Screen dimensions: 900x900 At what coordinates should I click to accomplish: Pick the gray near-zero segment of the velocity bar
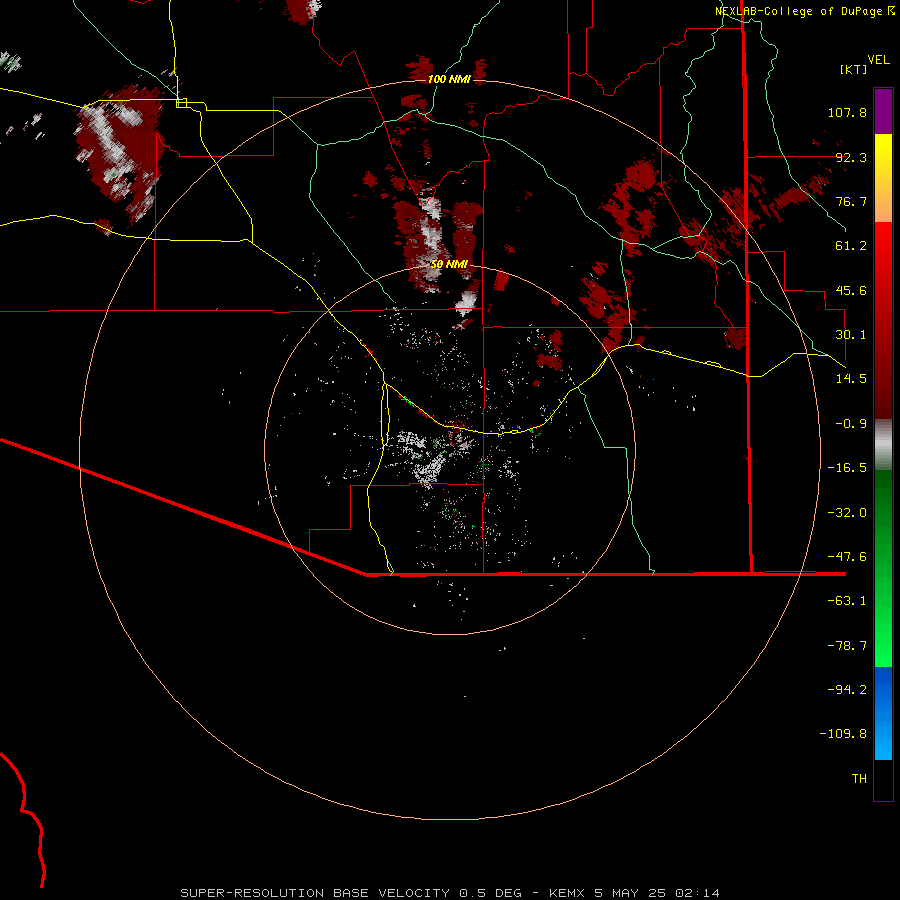click(x=883, y=444)
